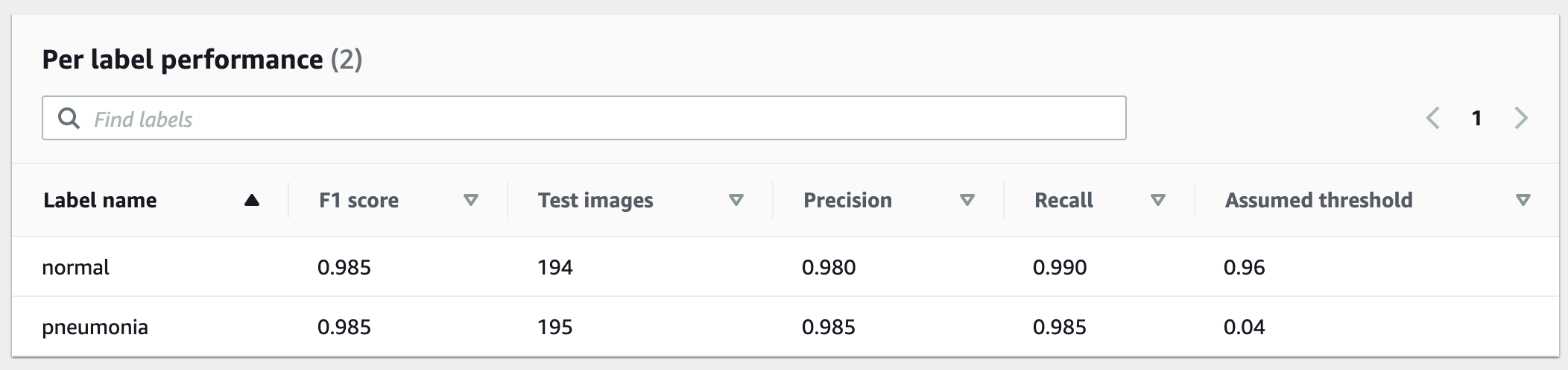Sort by Test images arrow
The height and width of the screenshot is (370, 1568).
click(x=736, y=200)
